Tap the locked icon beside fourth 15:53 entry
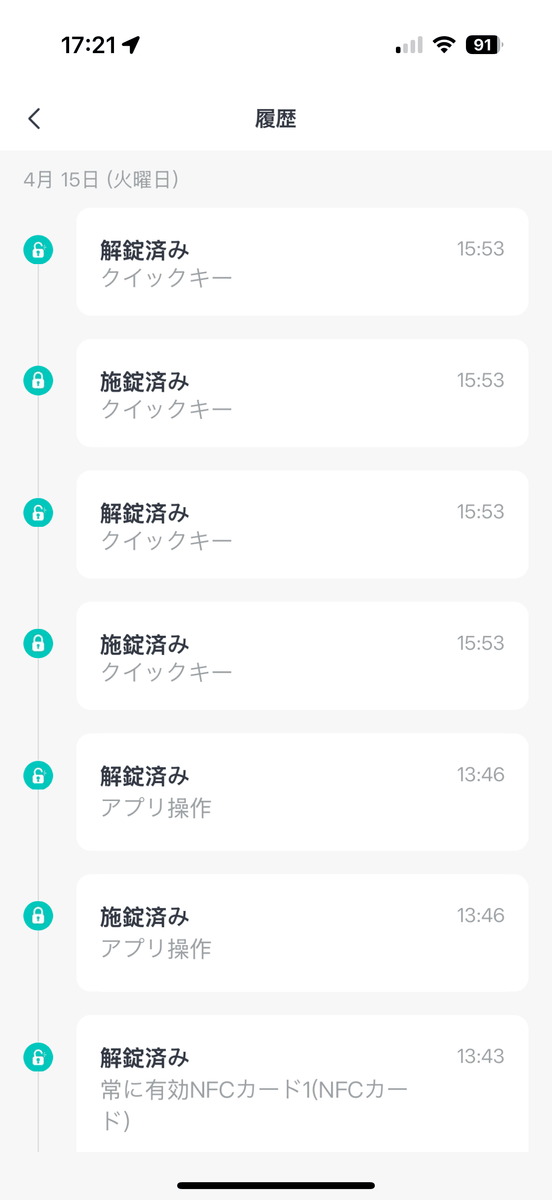 (38, 643)
